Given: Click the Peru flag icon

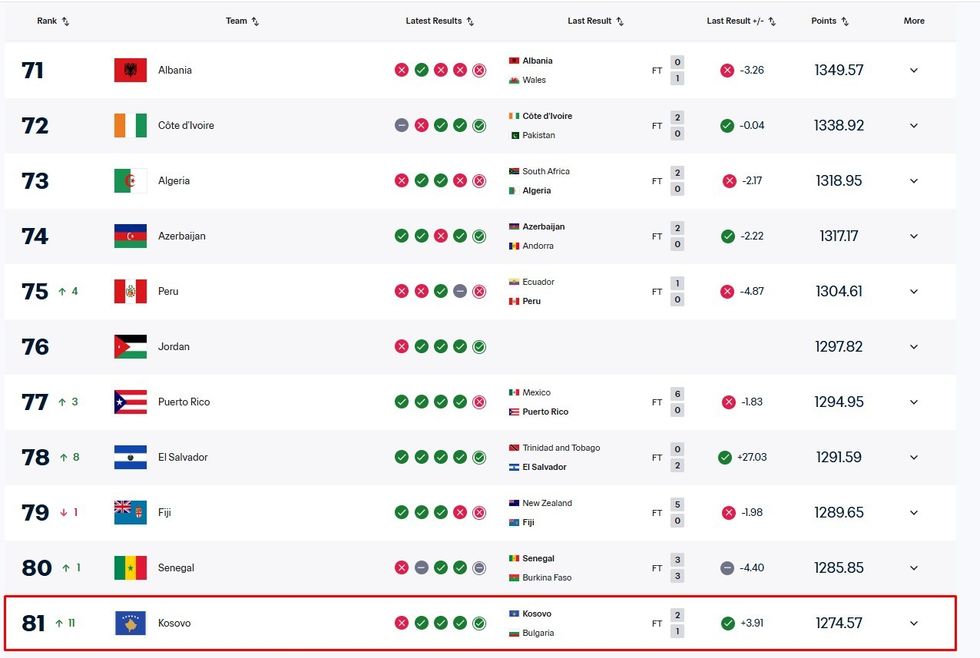Looking at the screenshot, I should click(130, 292).
